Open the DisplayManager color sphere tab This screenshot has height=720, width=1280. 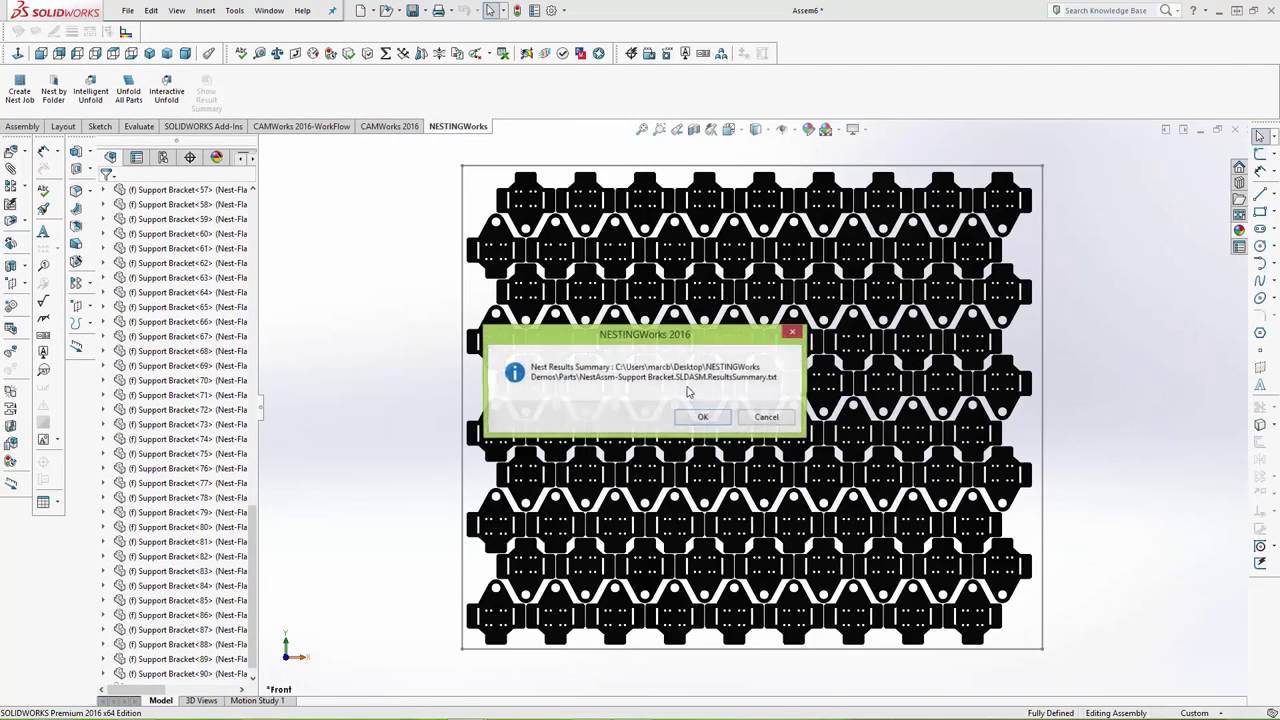[216, 157]
